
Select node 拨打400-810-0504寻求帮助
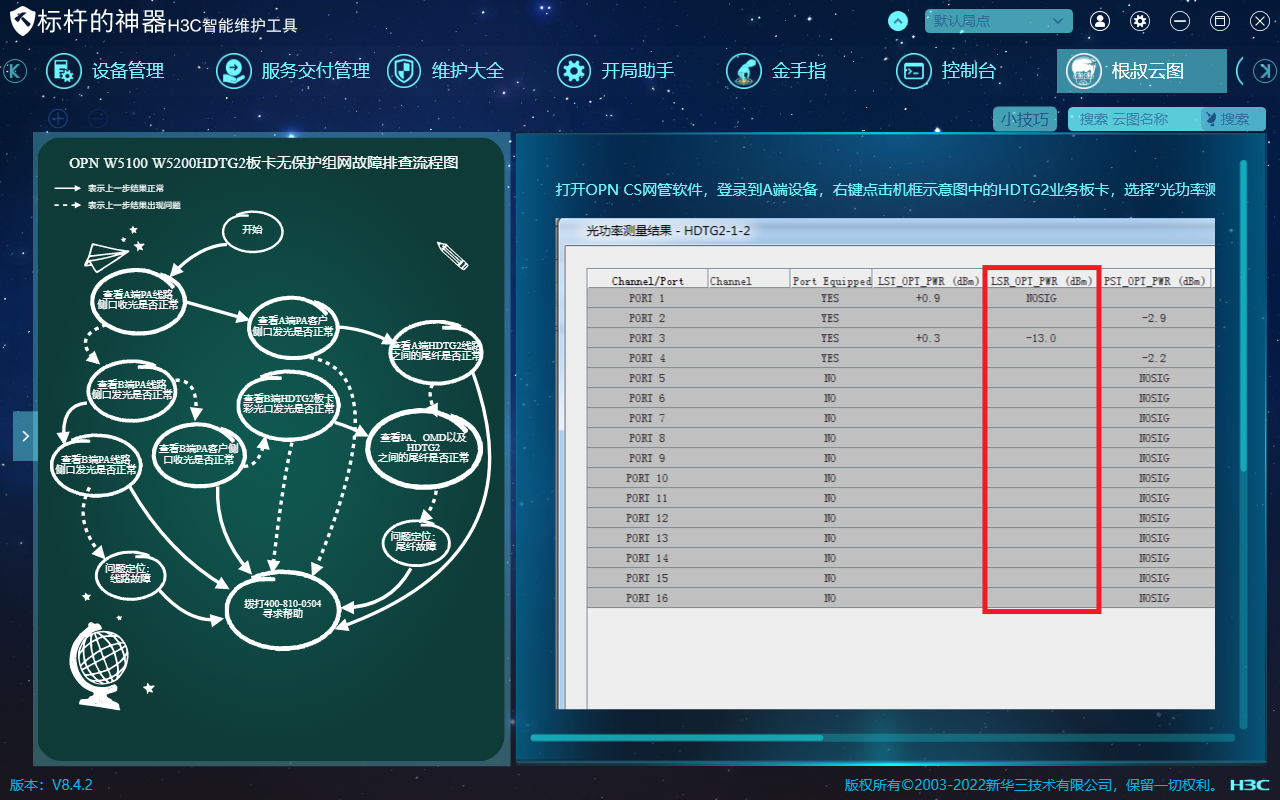[x=282, y=610]
